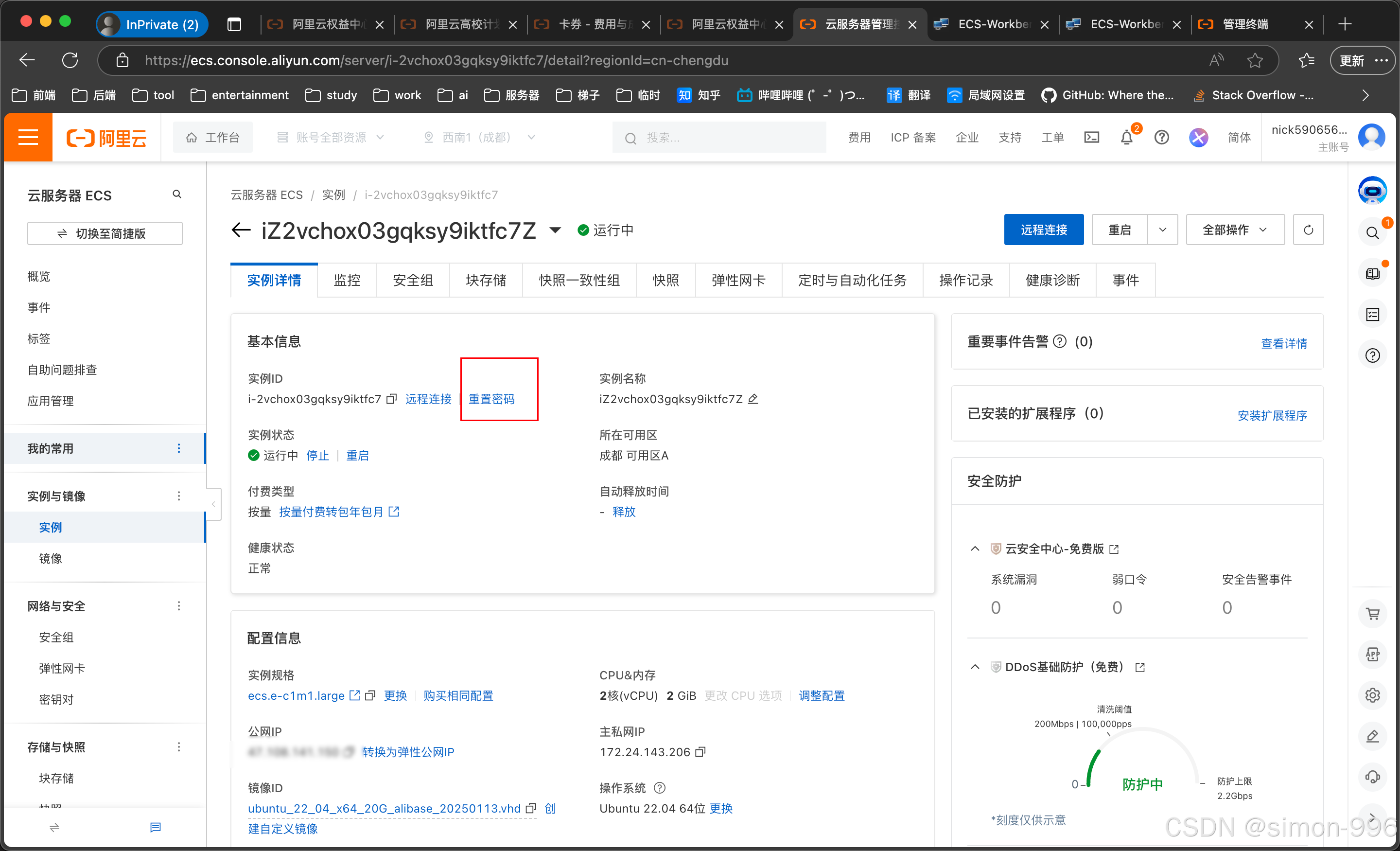This screenshot has height=851, width=1400.
Task: Click the Aliyun logo
Action: coord(107,138)
